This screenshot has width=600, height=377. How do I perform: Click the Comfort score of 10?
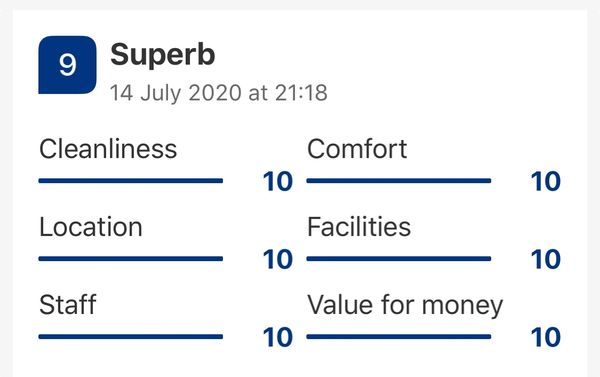pyautogui.click(x=546, y=181)
